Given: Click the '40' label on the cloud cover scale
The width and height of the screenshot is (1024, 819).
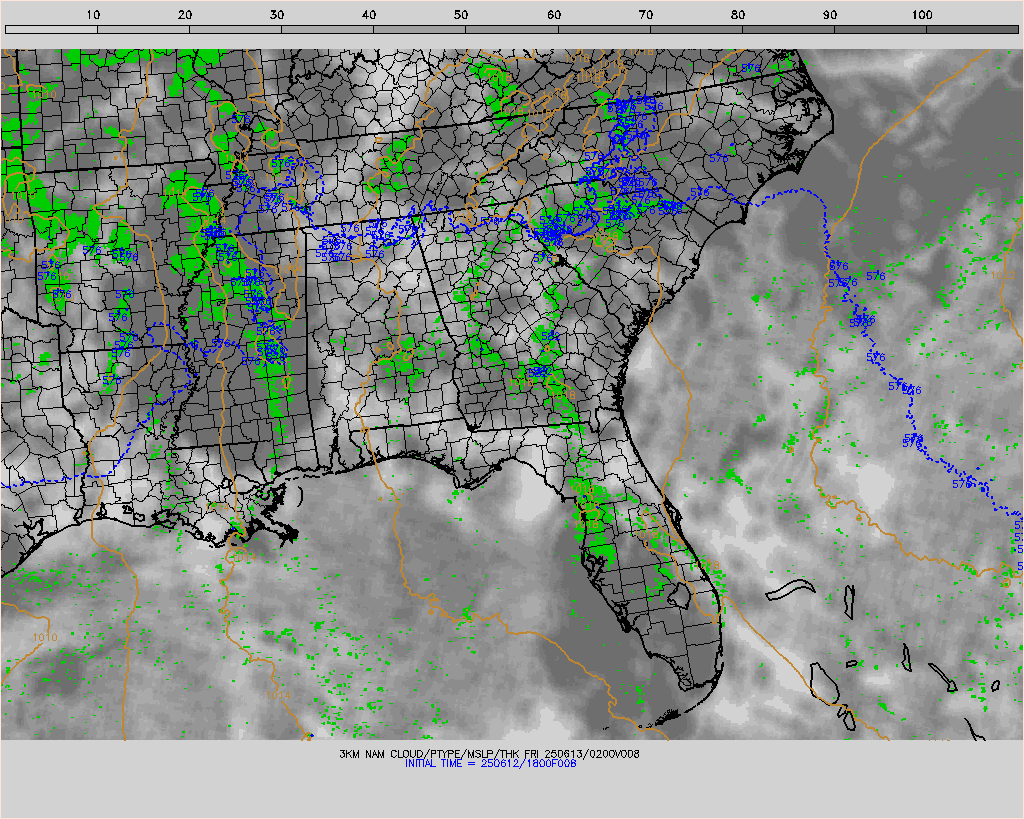Looking at the screenshot, I should coord(369,15).
